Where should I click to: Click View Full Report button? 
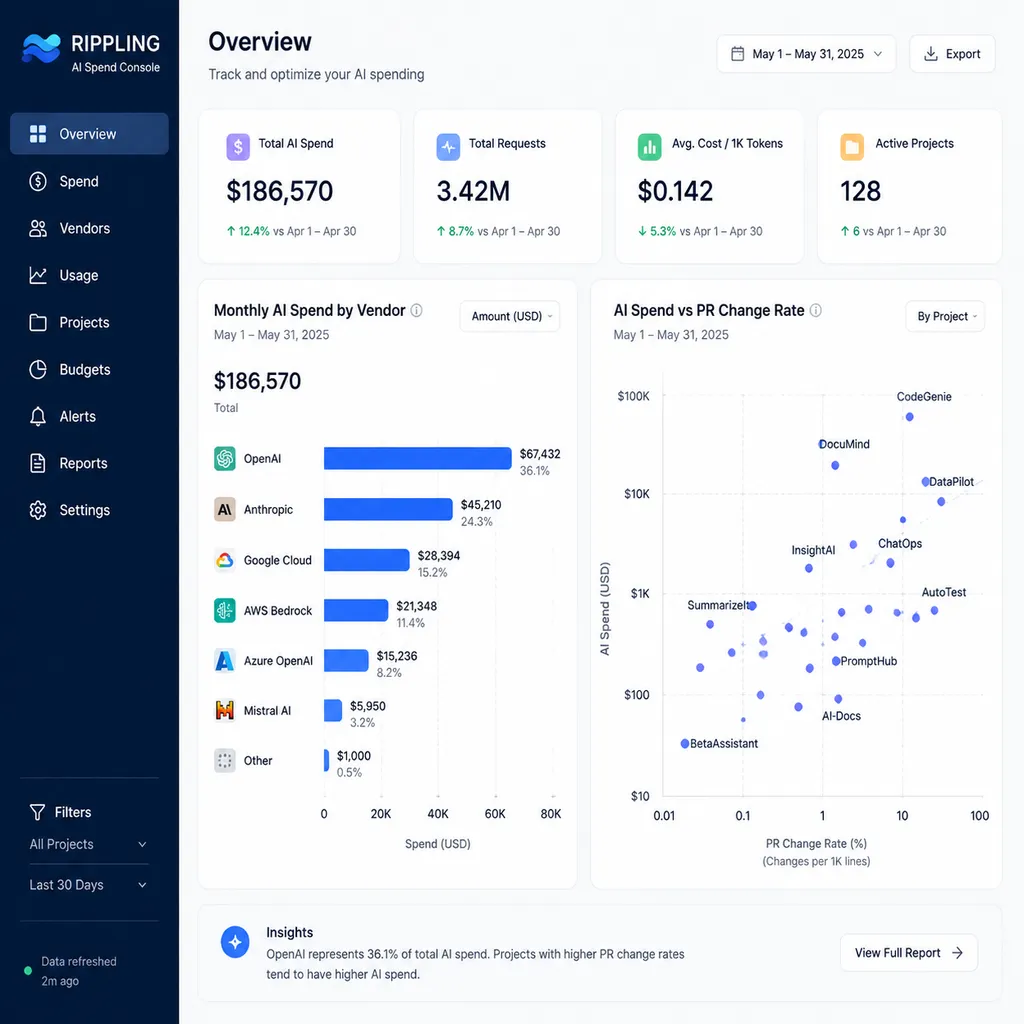[908, 953]
